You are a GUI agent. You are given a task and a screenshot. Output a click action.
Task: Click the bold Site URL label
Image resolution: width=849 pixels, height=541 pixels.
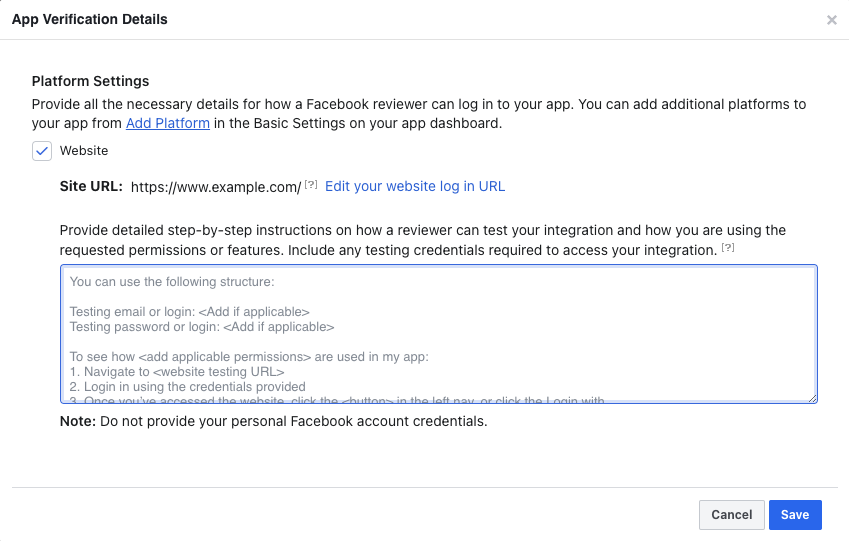(x=91, y=187)
